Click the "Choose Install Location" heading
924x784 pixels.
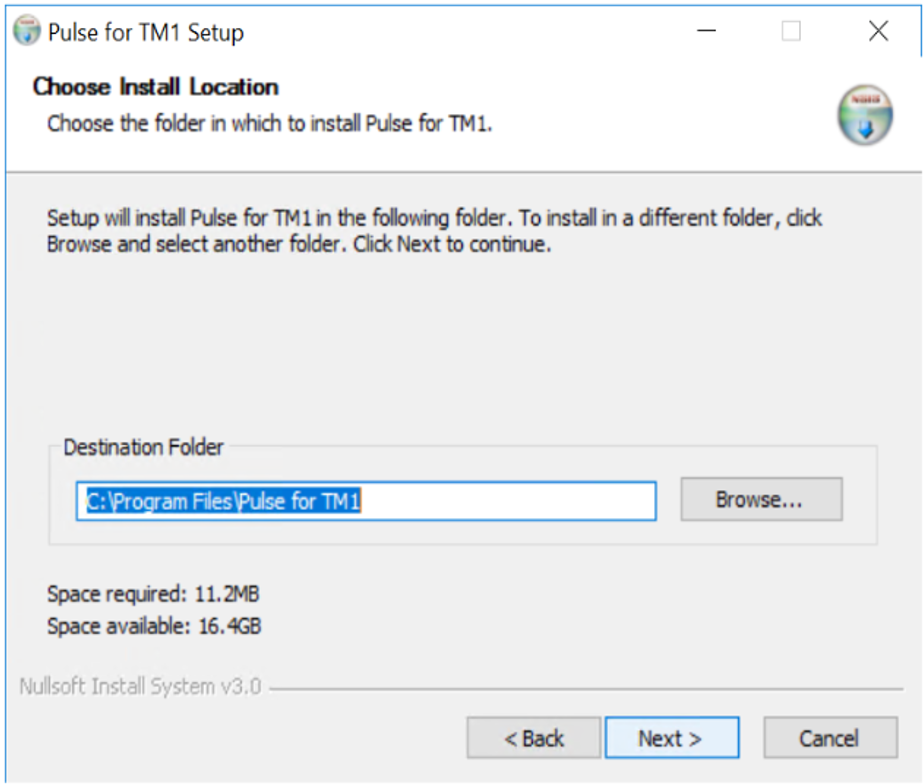click(155, 87)
